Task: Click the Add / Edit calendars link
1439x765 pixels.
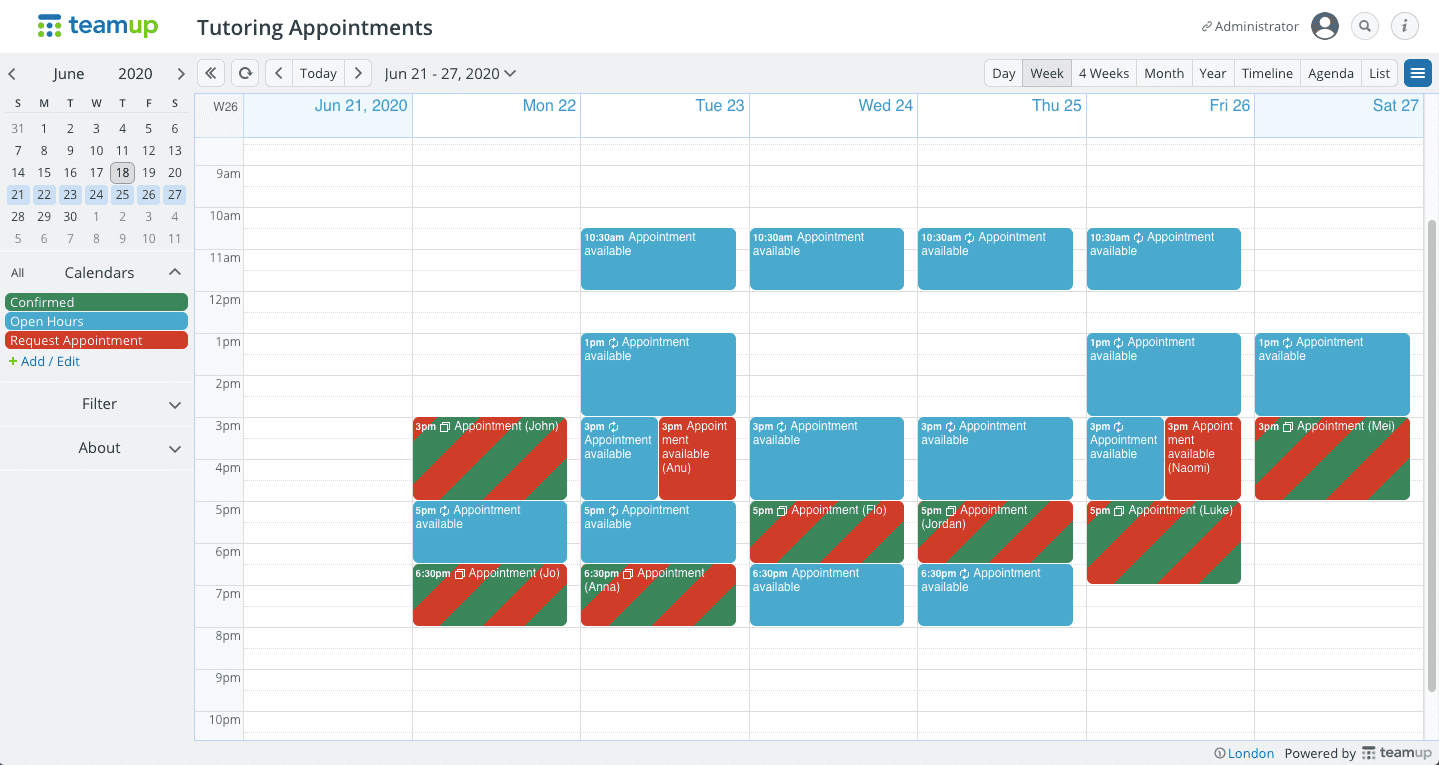Action: (44, 361)
